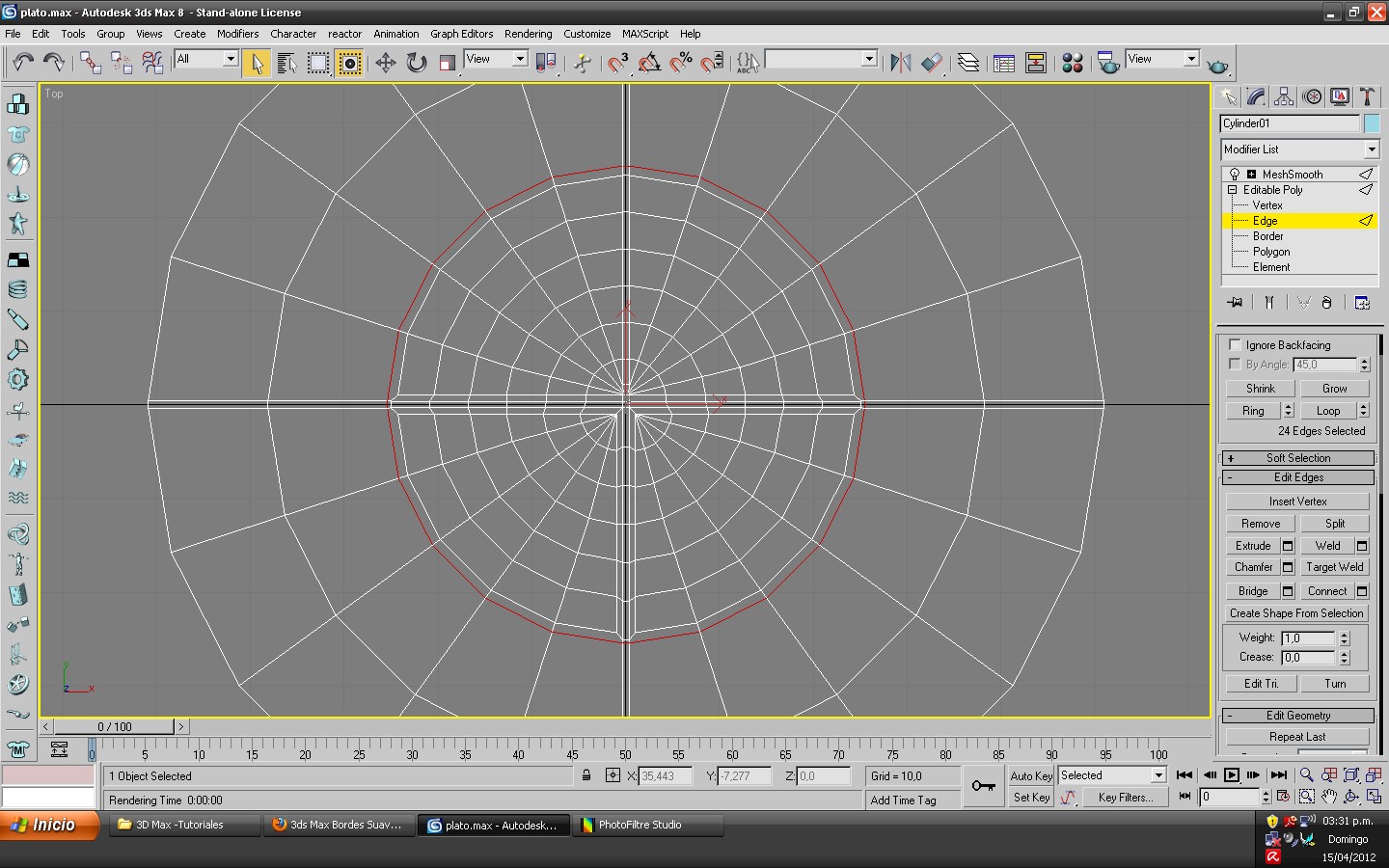Click Create Shape From Selection
Viewport: 1389px width, 868px height.
[1296, 613]
